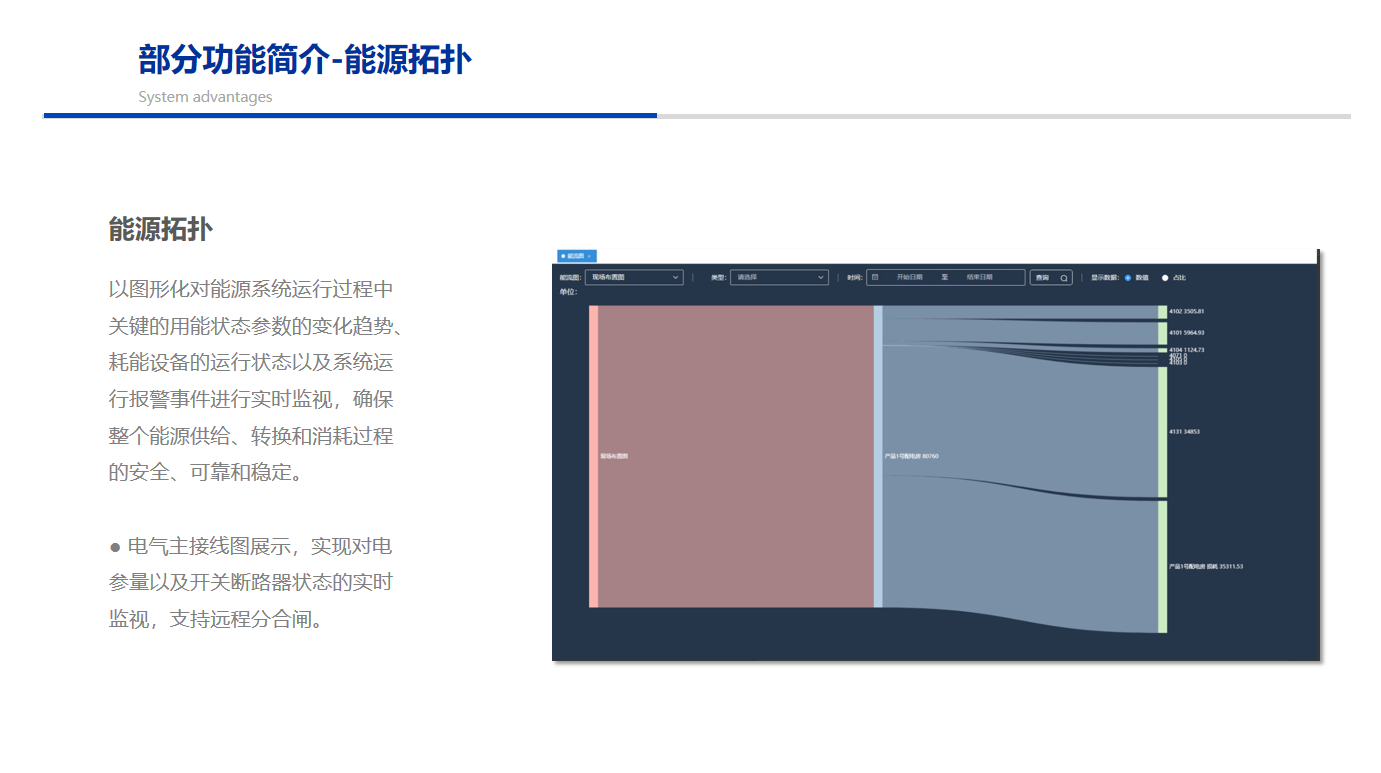Image resolution: width=1381 pixels, height=773 pixels.
Task: Click the calendar icon in the date range field
Action: click(x=875, y=277)
